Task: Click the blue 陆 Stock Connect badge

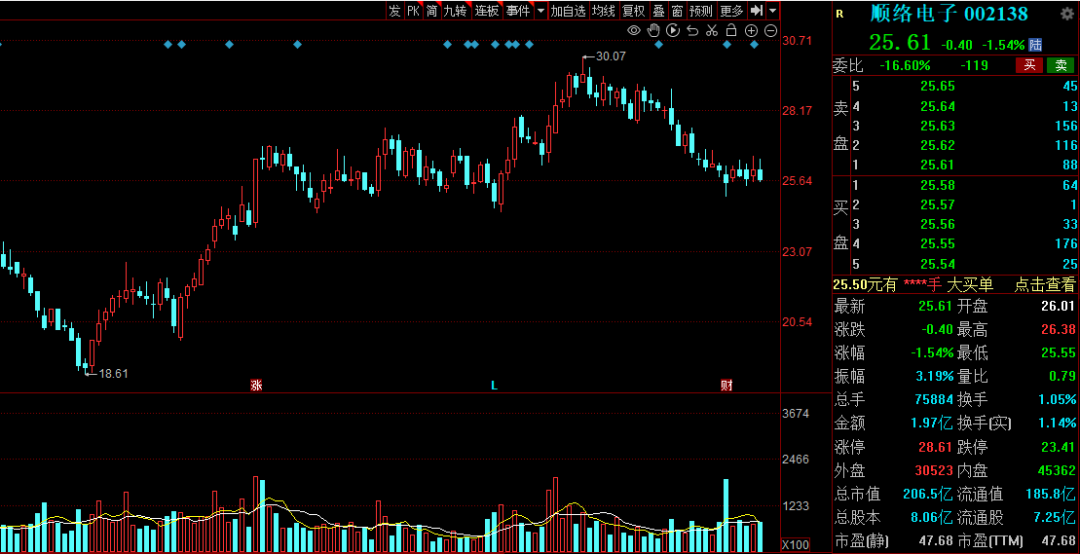Action: (x=1036, y=44)
